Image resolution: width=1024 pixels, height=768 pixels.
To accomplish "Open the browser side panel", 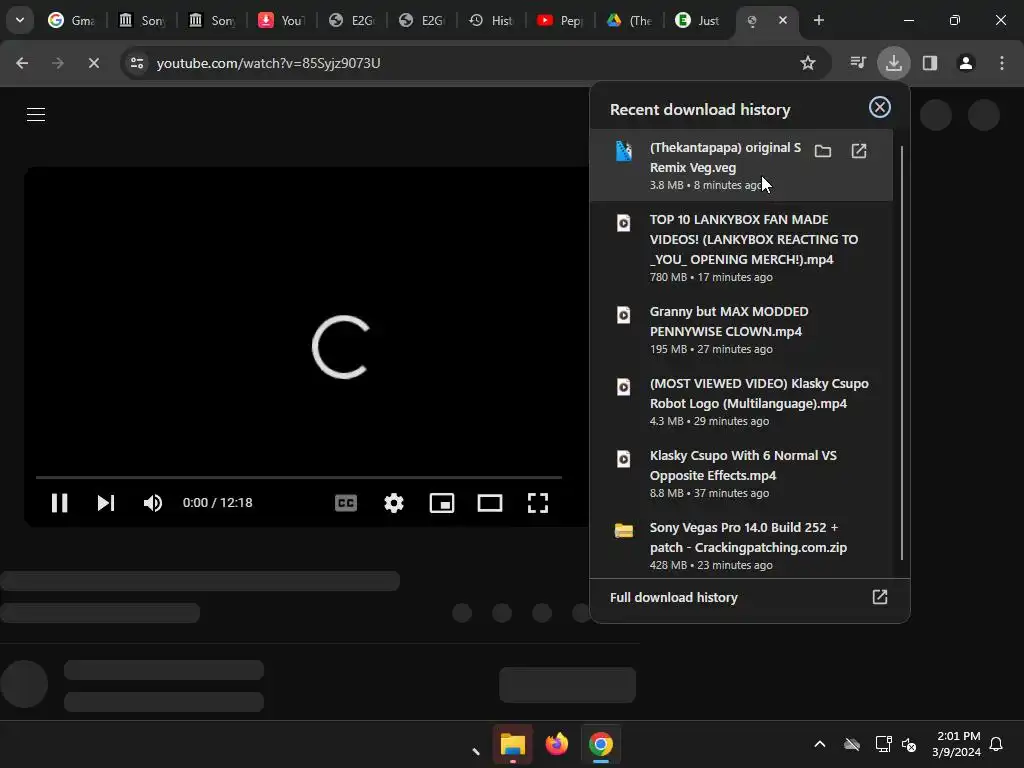I will click(x=930, y=63).
